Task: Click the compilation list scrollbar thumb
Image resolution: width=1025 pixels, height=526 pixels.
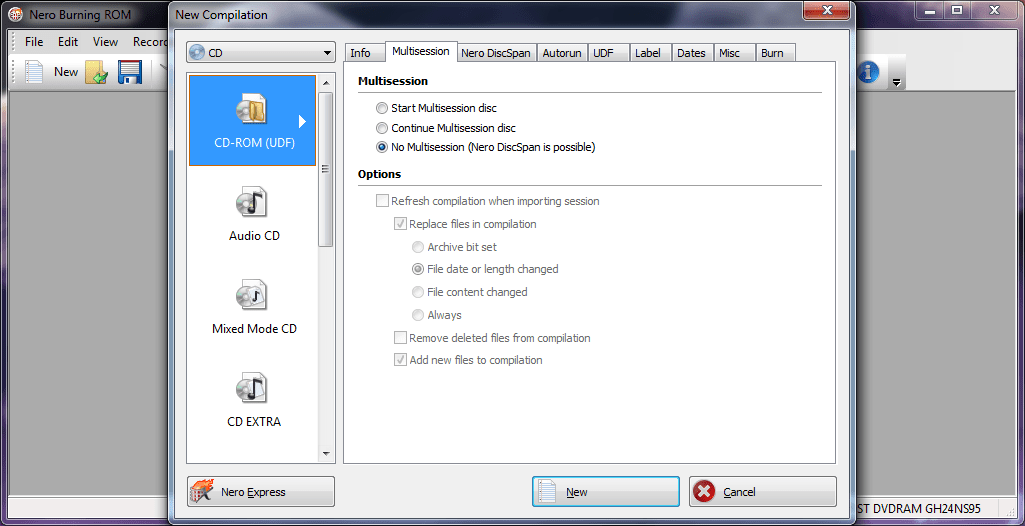Action: (325, 169)
